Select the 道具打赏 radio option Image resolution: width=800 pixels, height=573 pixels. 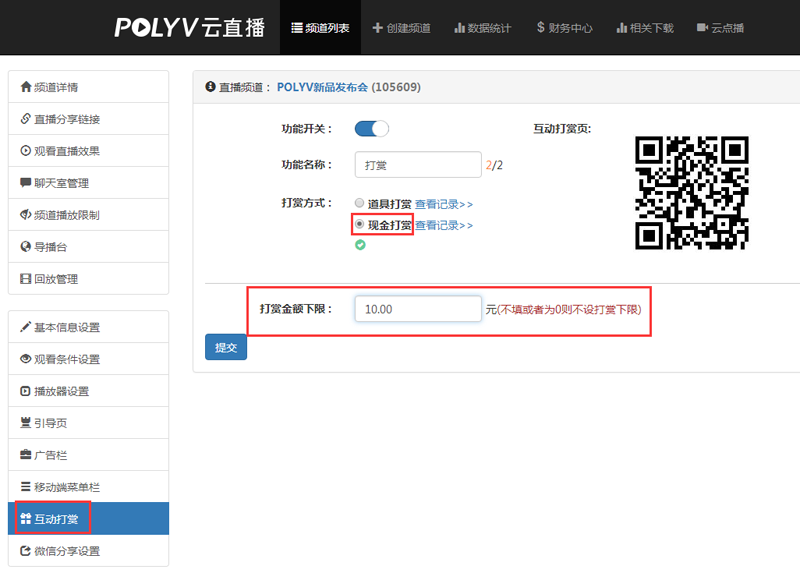pos(360,203)
